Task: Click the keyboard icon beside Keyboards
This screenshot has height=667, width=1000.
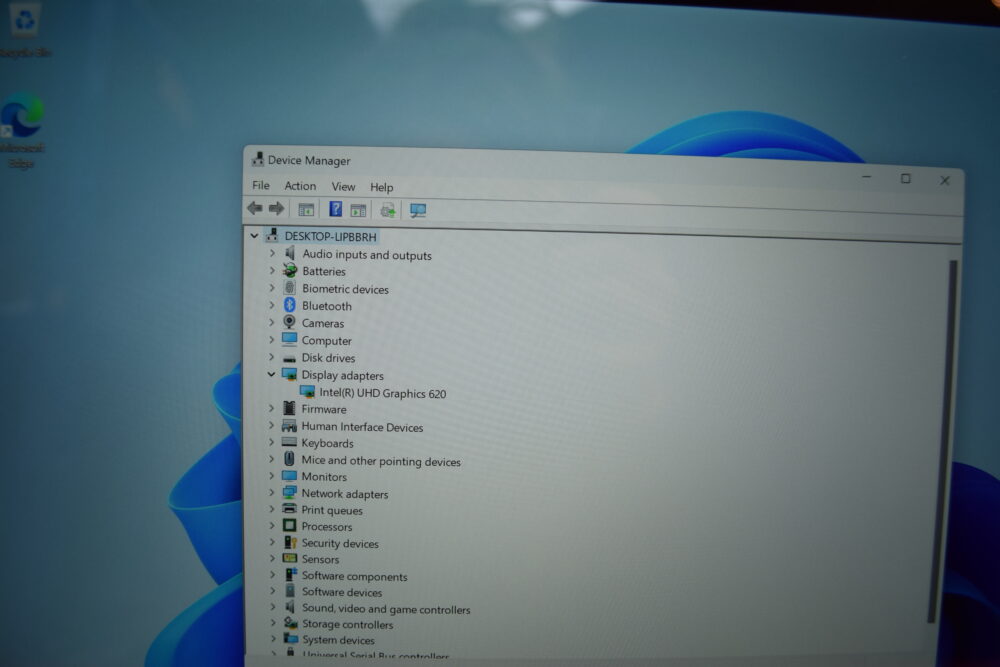Action: pyautogui.click(x=289, y=442)
